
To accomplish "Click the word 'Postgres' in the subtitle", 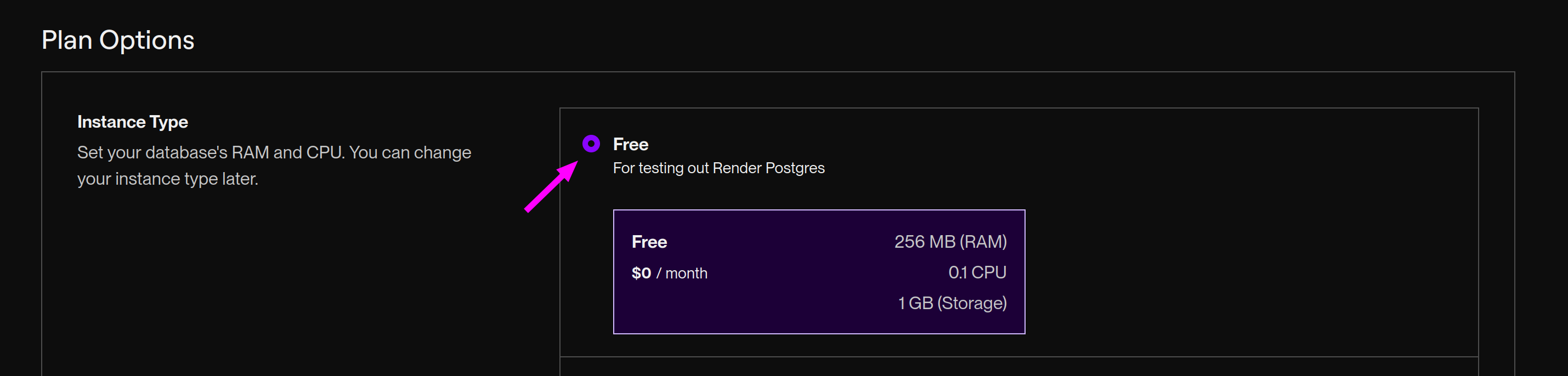I will (795, 168).
